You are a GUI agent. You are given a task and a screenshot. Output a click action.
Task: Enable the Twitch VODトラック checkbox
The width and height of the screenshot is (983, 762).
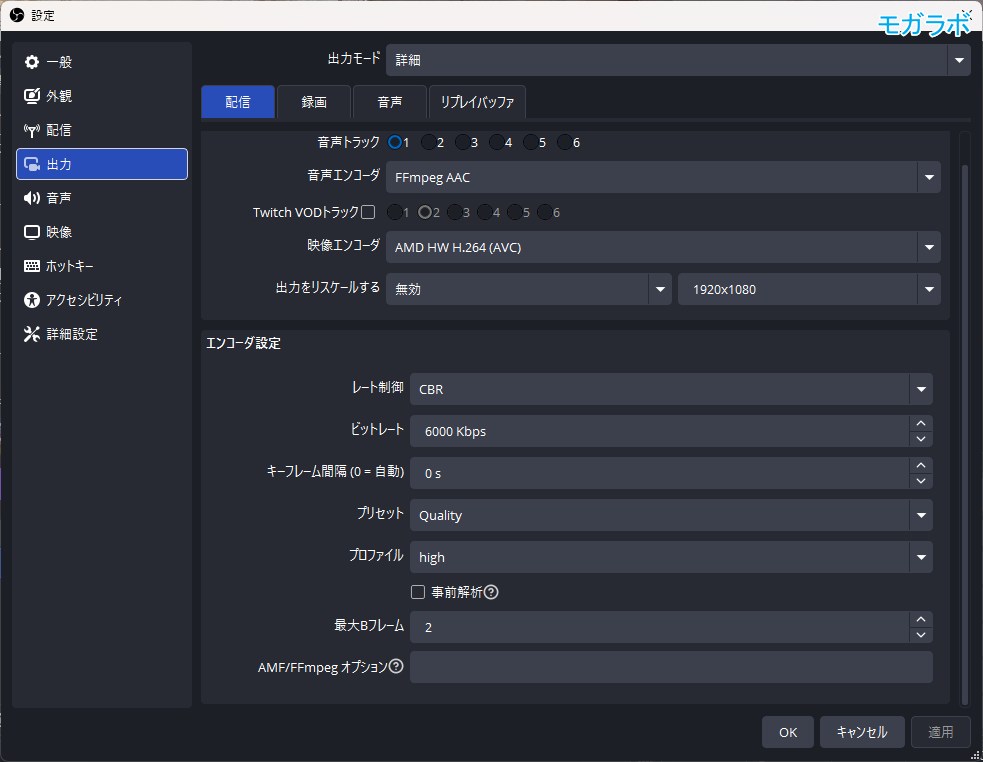368,212
